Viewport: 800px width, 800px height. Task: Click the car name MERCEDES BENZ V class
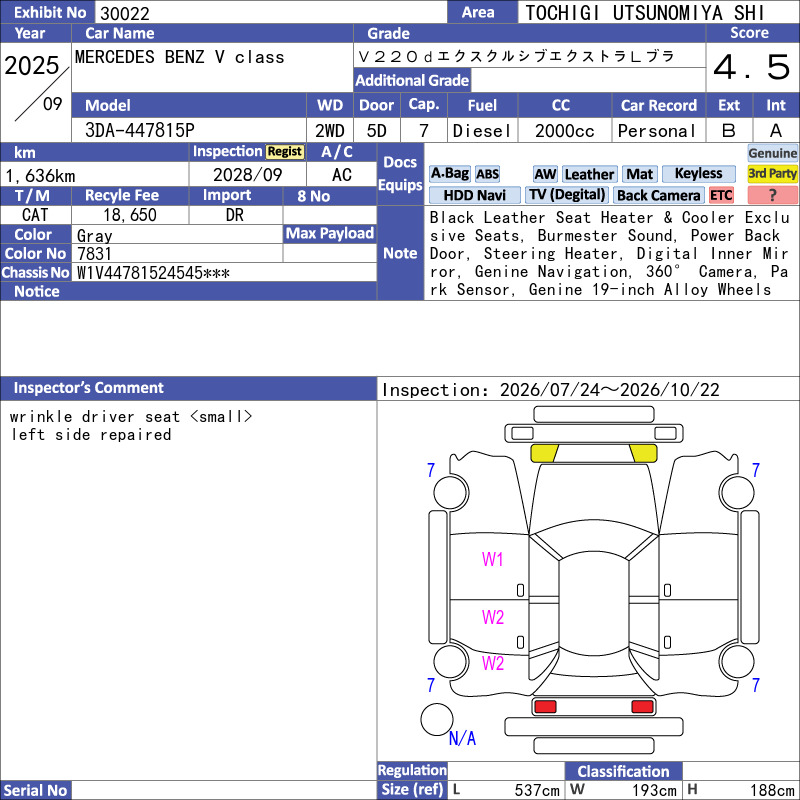click(x=180, y=57)
